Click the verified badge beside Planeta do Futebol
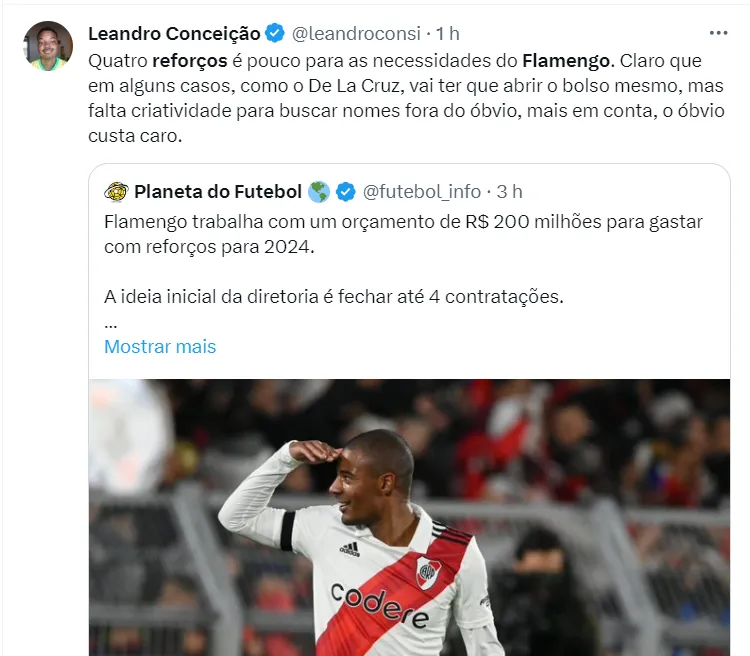 pos(345,192)
